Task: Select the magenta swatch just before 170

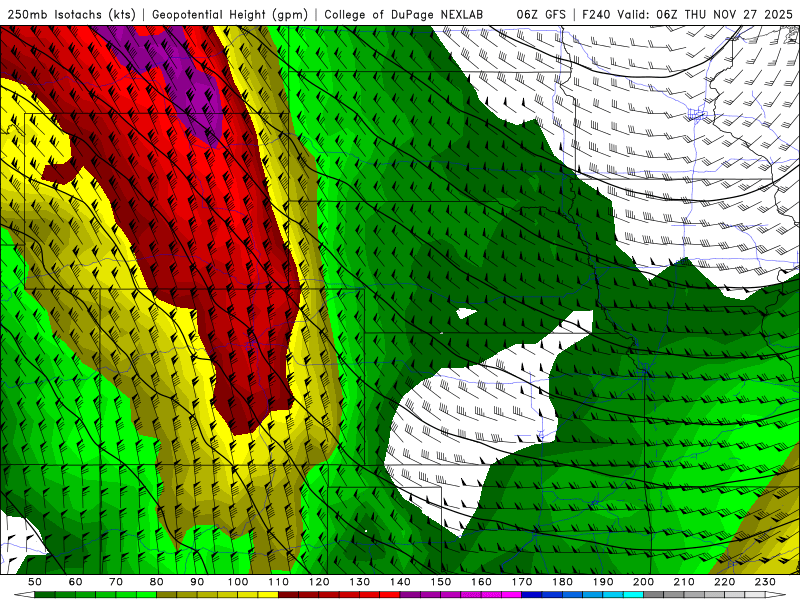Action: [511, 595]
